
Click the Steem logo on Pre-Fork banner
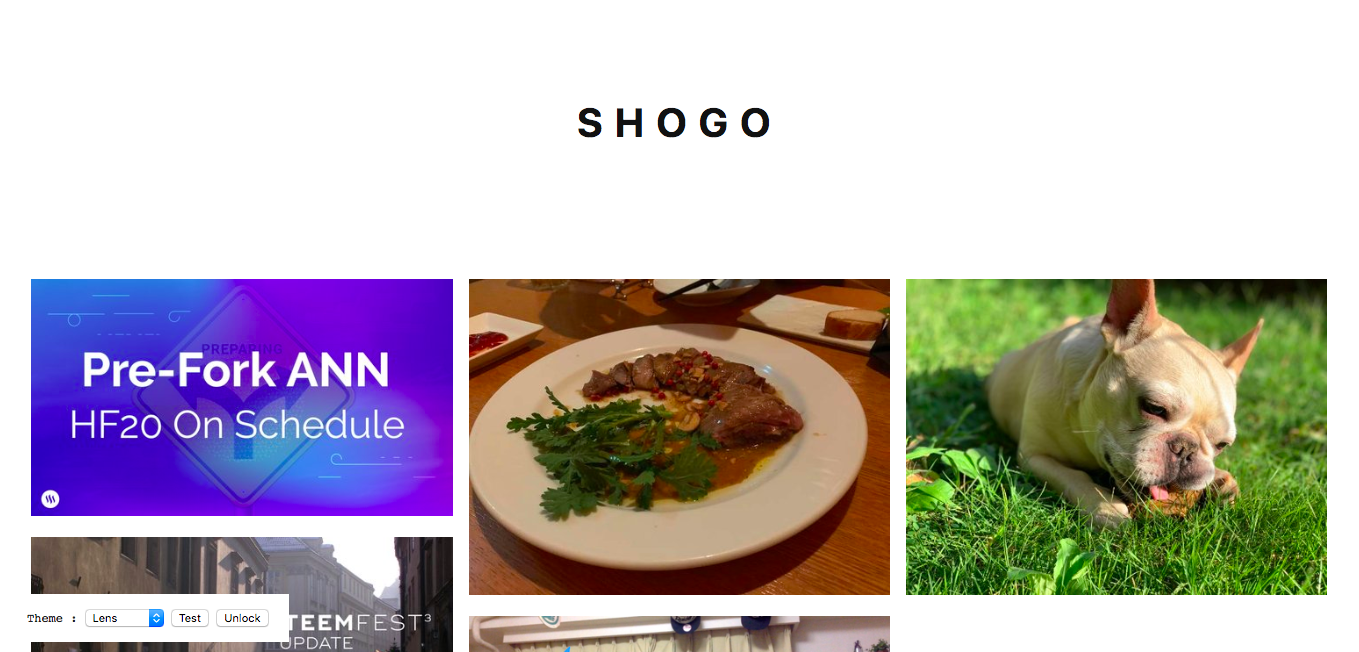tap(50, 499)
